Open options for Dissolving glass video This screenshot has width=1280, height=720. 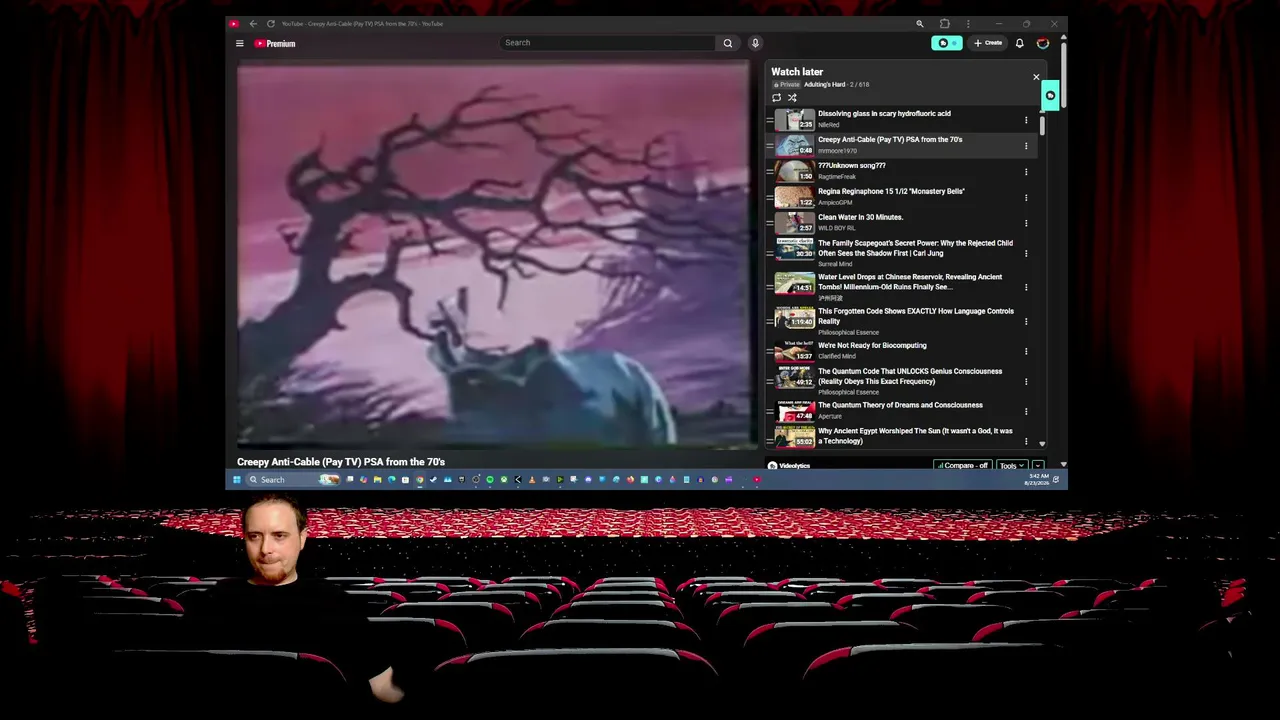pyautogui.click(x=1025, y=120)
